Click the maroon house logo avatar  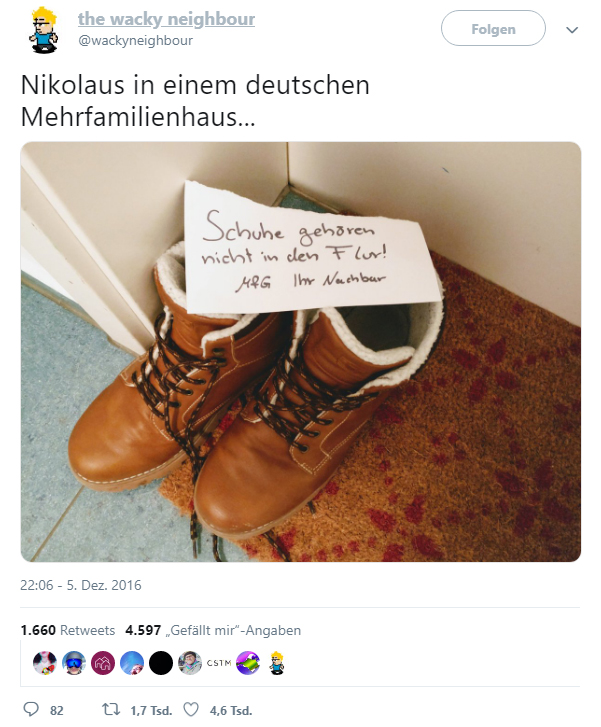[x=102, y=663]
